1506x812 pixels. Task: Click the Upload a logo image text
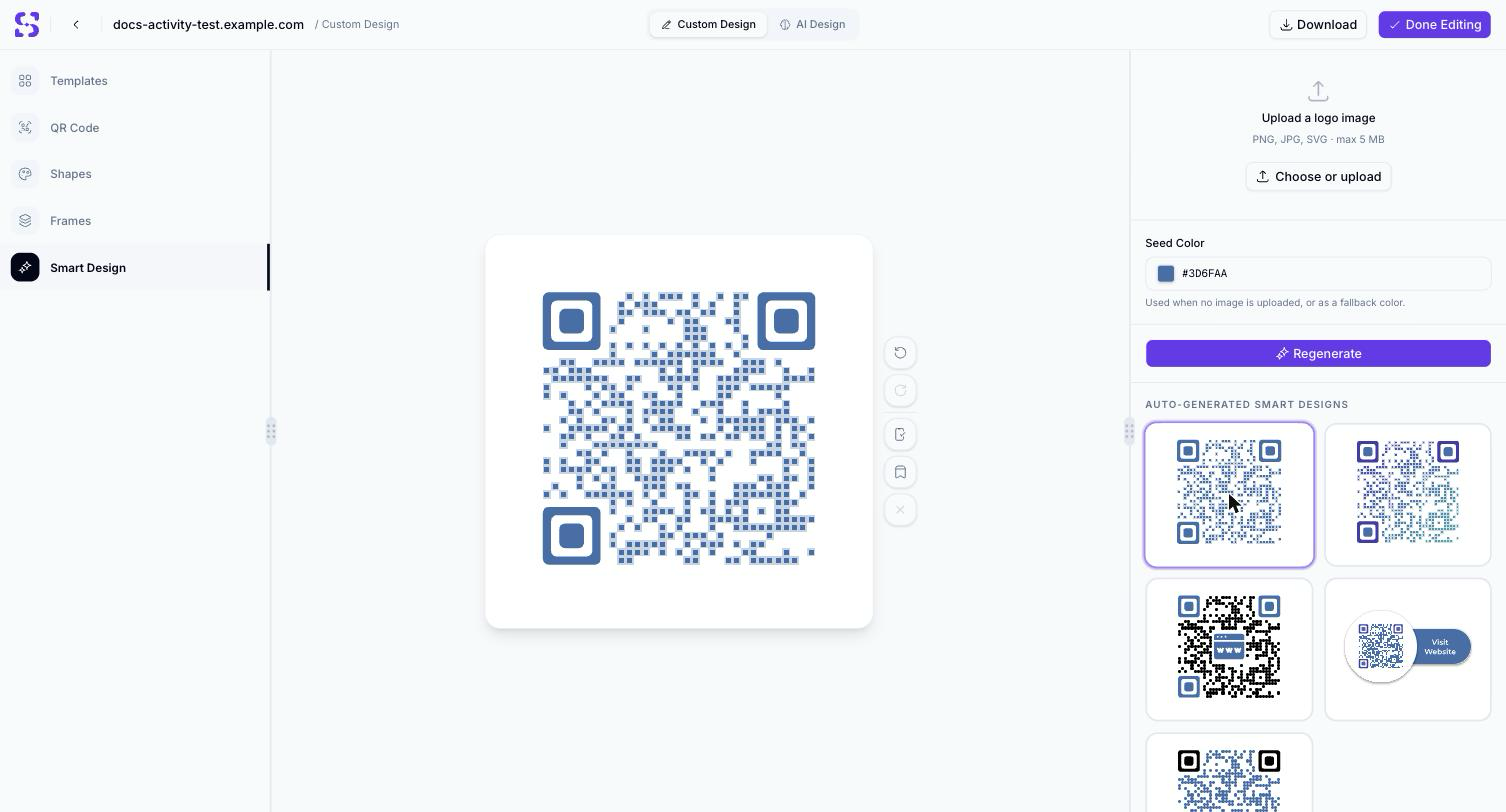pos(1318,118)
